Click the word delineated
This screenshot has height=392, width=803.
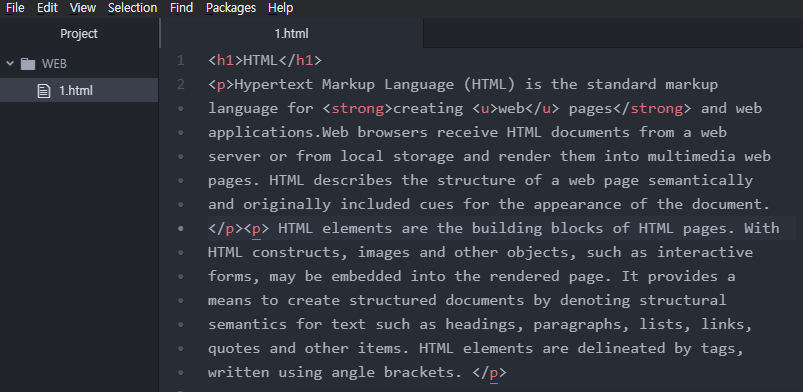(x=622, y=349)
